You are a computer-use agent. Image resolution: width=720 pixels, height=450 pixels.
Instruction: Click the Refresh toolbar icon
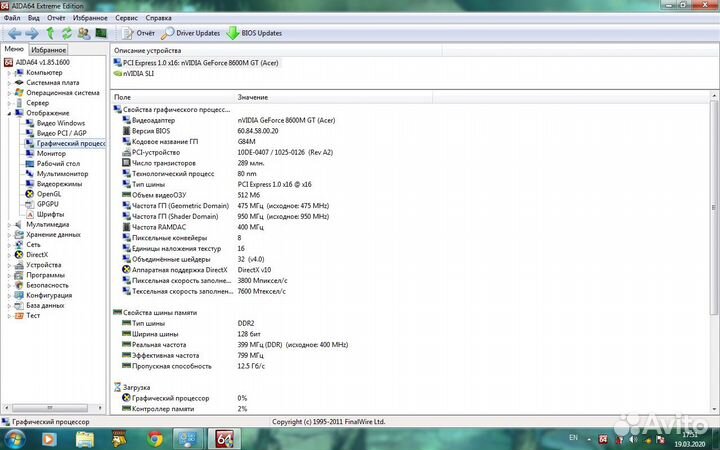point(67,33)
